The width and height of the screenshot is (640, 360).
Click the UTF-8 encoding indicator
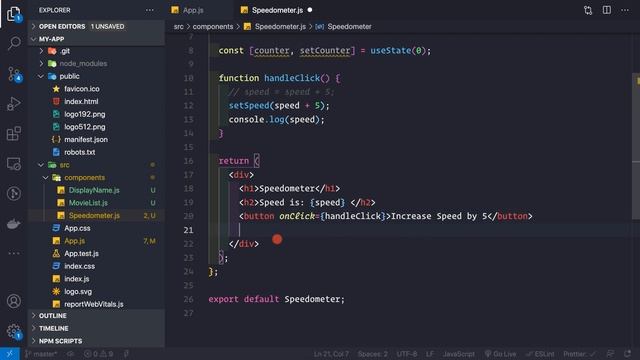(x=407, y=354)
